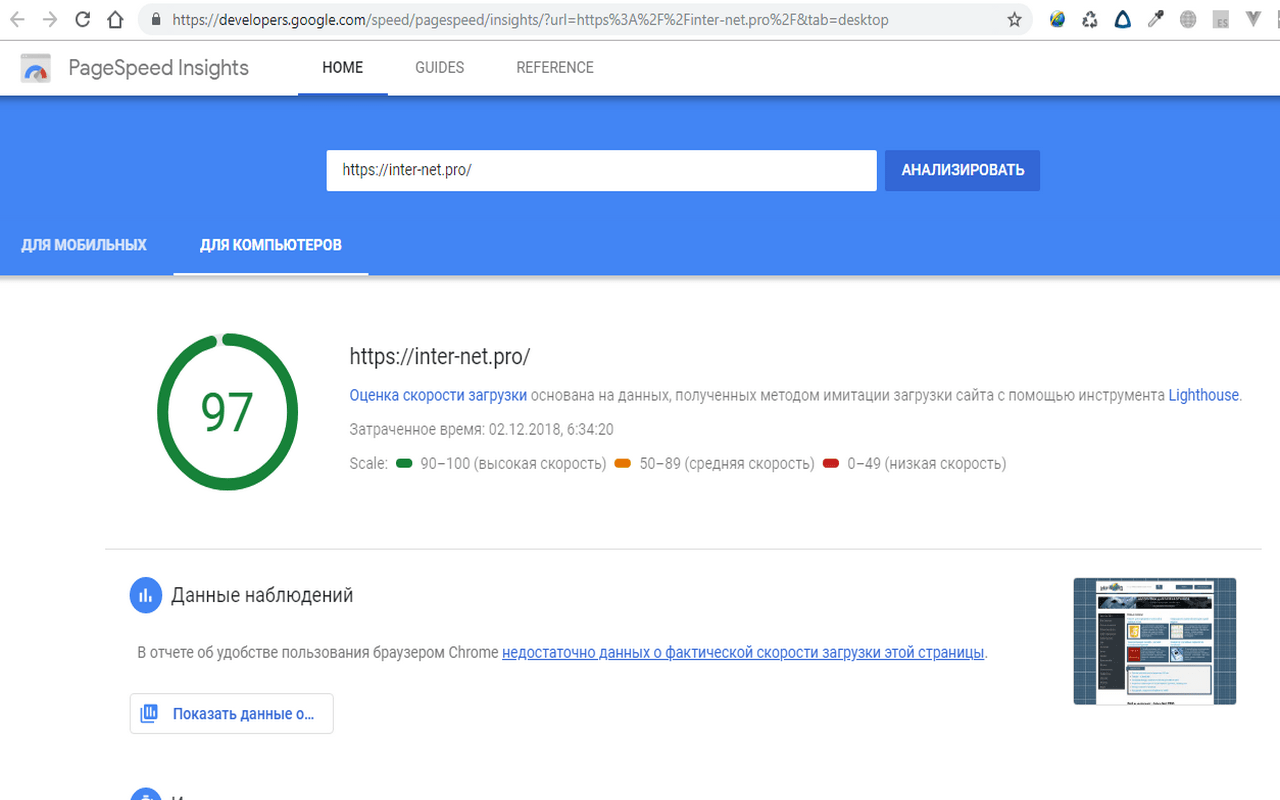The image size is (1280, 800).
Task: Switch to the ДЛЯ МОБИЛЬНЫХ tab
Action: click(84, 245)
